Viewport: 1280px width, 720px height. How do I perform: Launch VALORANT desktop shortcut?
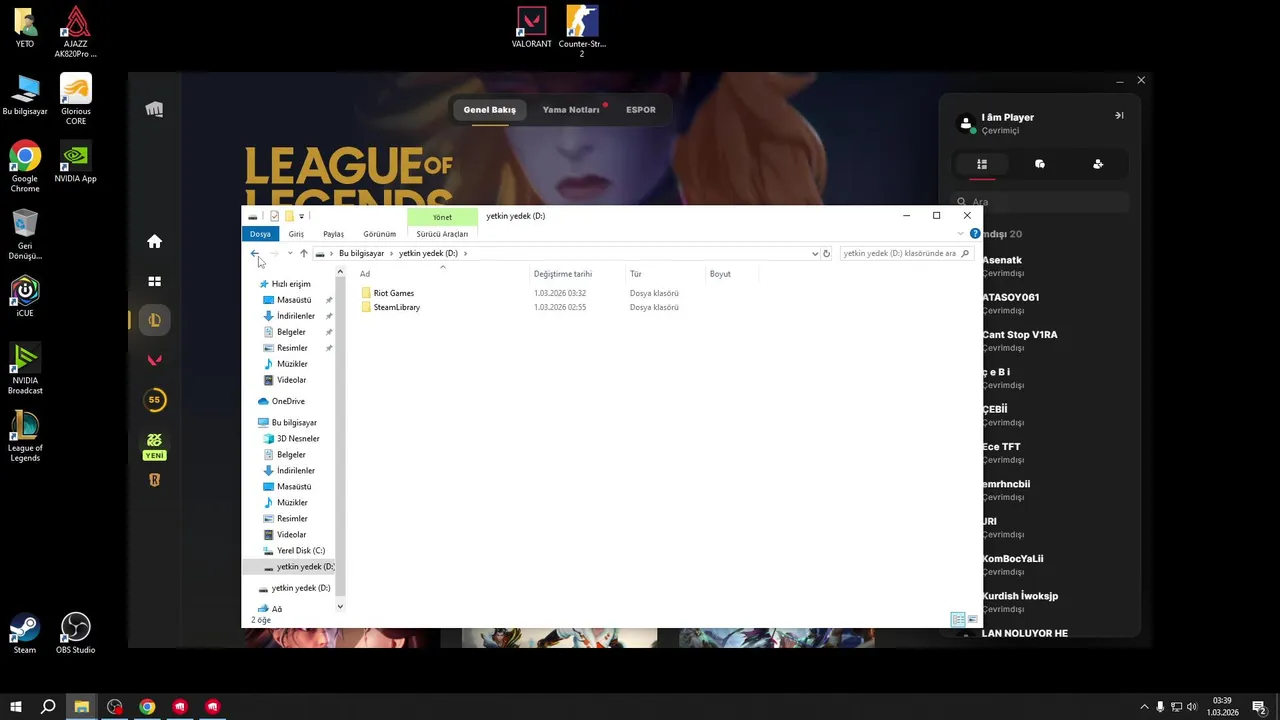pyautogui.click(x=531, y=27)
